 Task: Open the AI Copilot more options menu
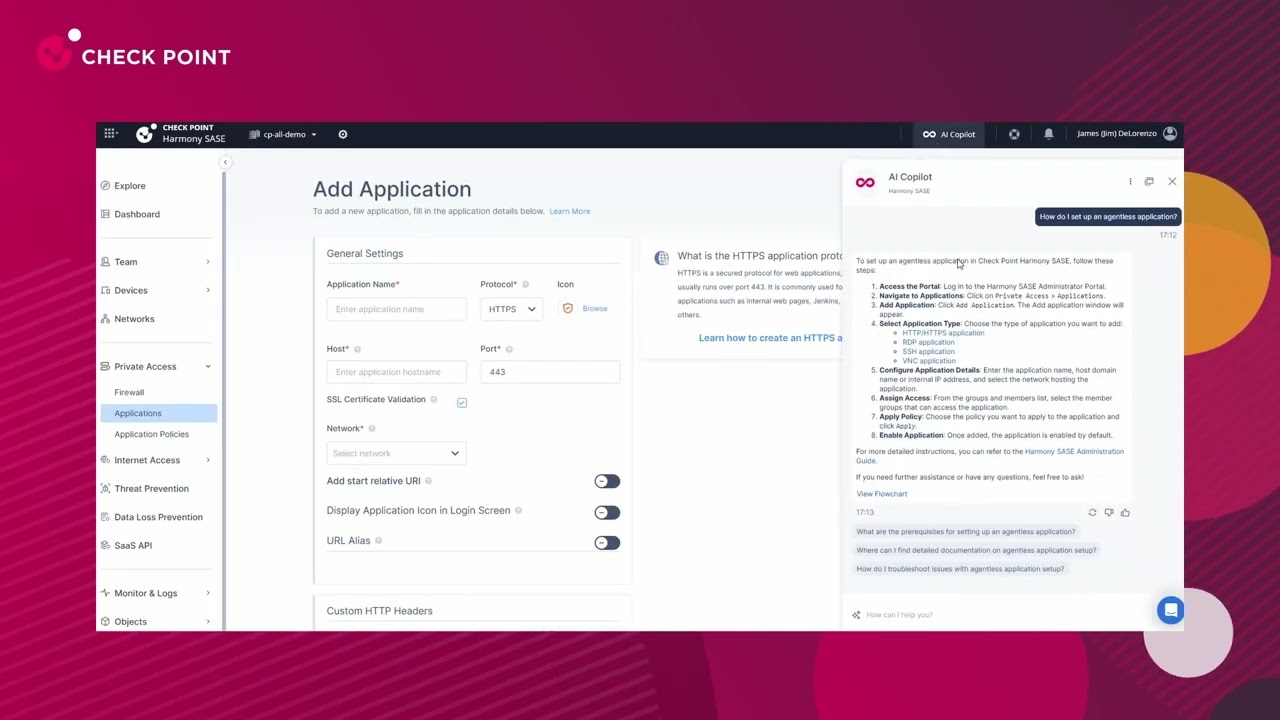(x=1130, y=181)
